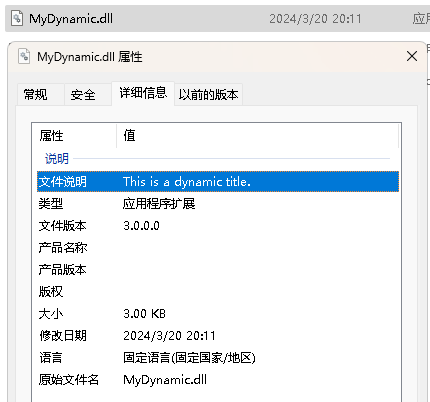The height and width of the screenshot is (402, 430).
Task: Select MyDynamic.dll file name in explorer list
Action: 71,19
